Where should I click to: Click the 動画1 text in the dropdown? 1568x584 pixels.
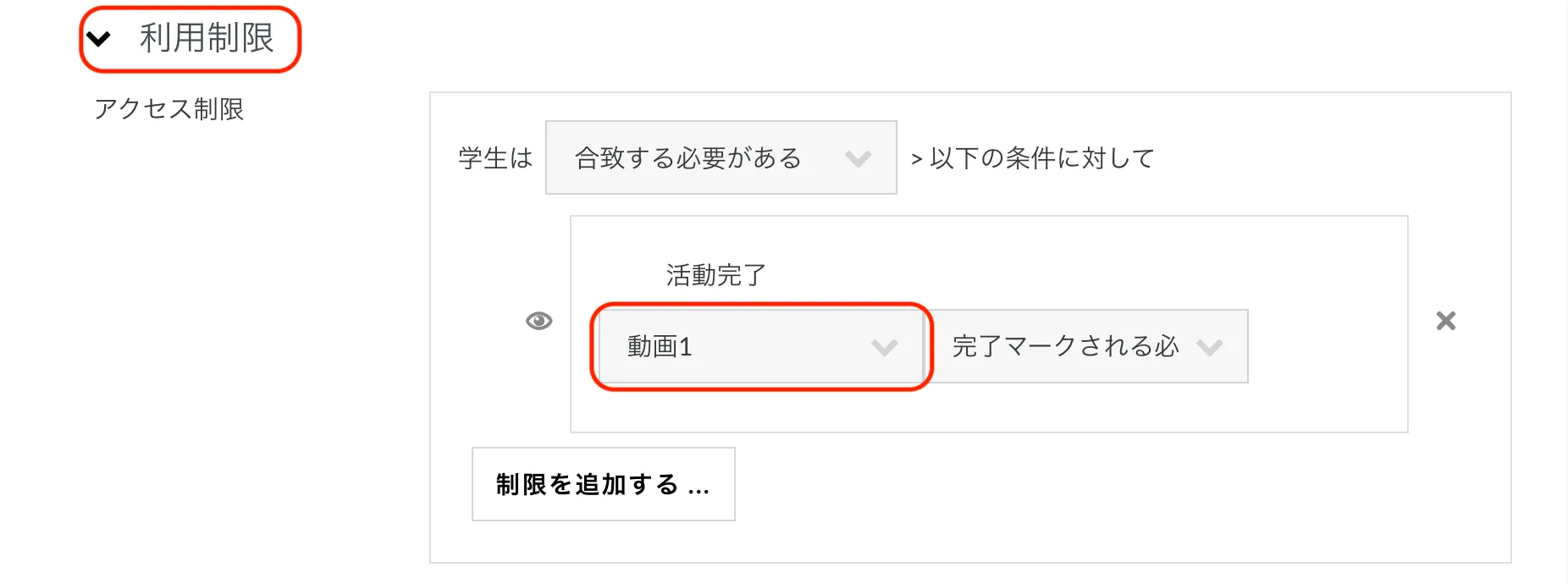click(660, 346)
